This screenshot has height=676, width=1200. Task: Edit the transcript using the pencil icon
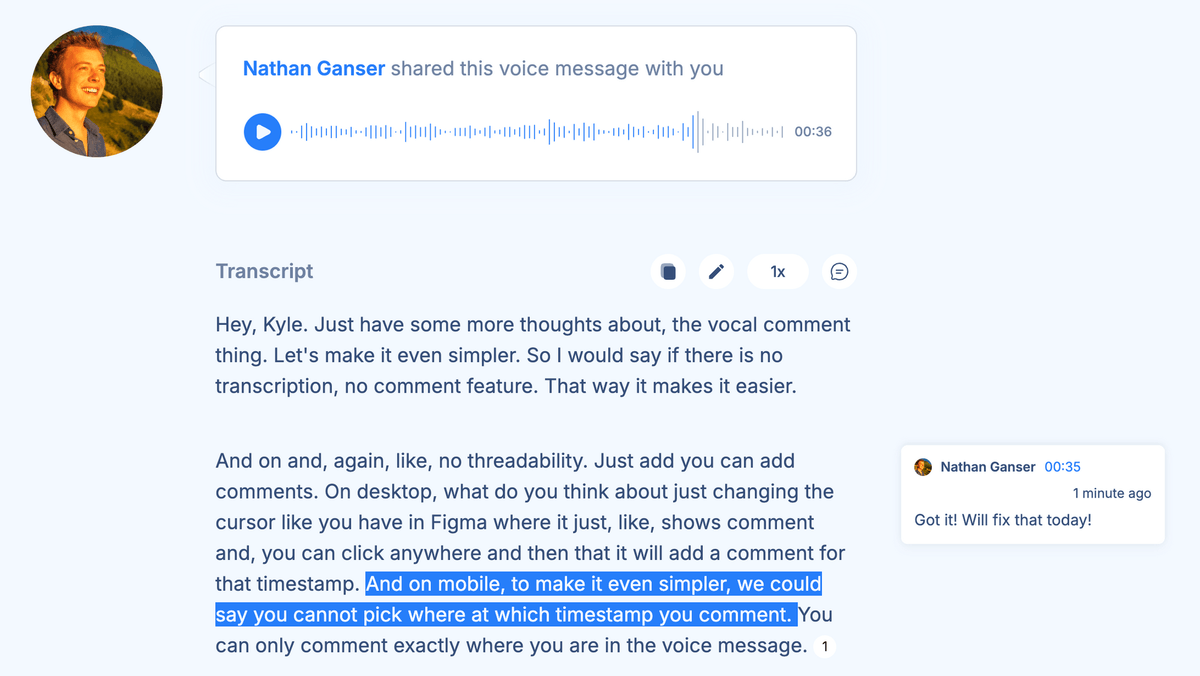[716, 272]
